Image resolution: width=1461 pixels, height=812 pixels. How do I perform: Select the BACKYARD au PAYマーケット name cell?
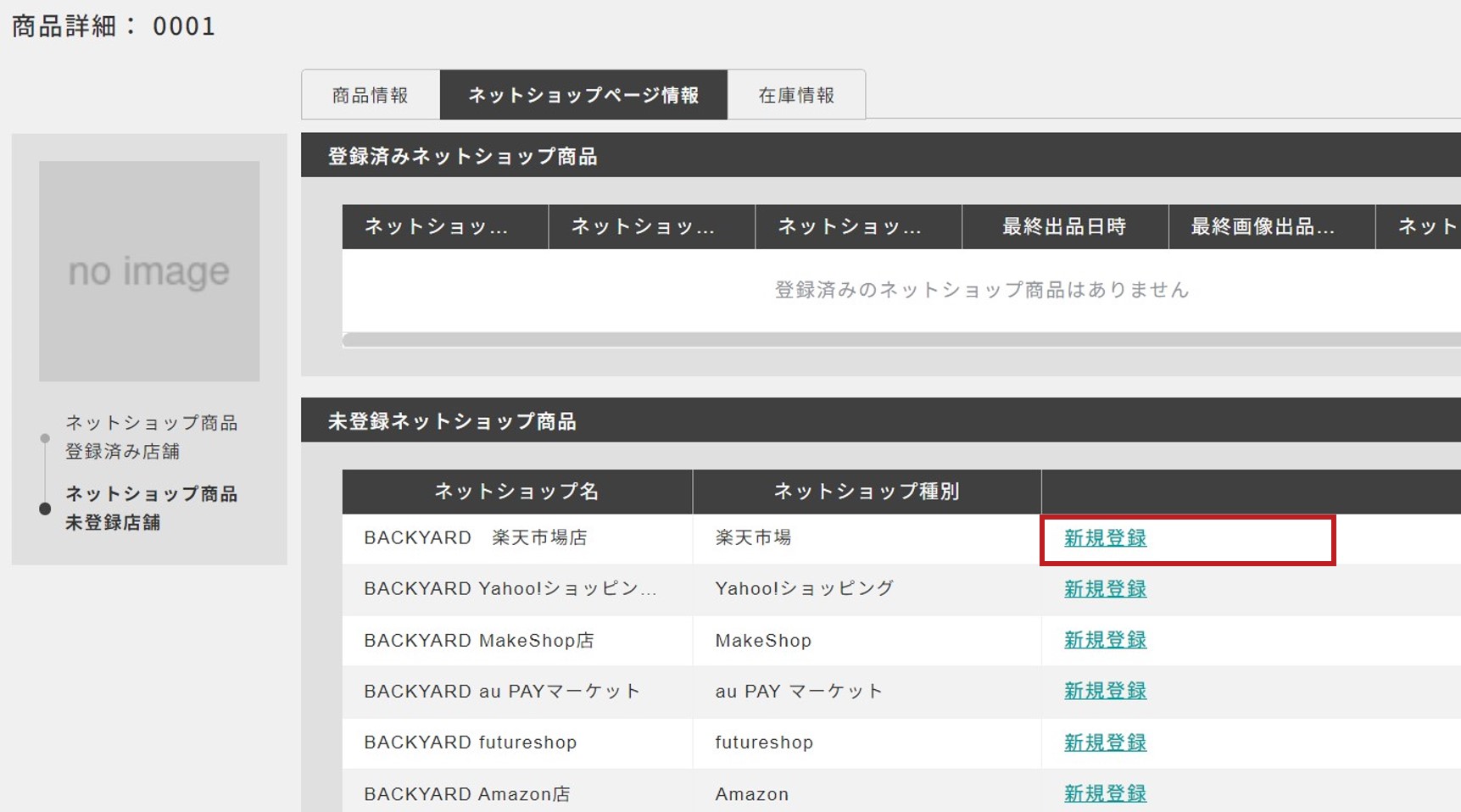click(x=517, y=691)
